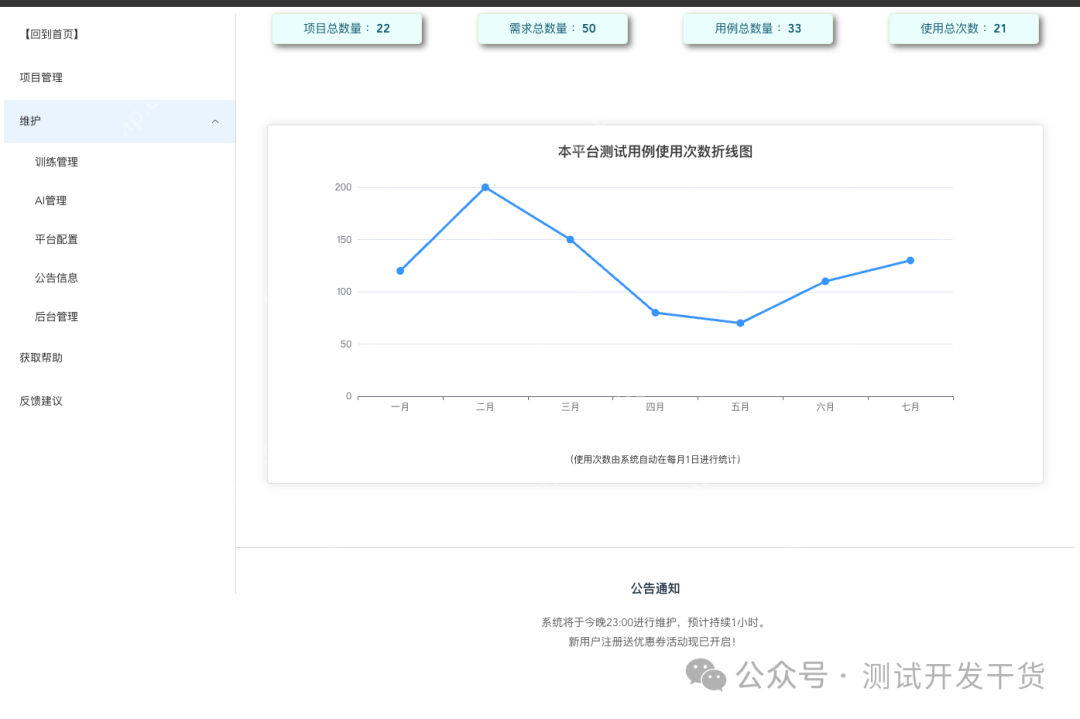Open AI管理 submenu entry
The height and width of the screenshot is (719, 1080).
click(51, 201)
